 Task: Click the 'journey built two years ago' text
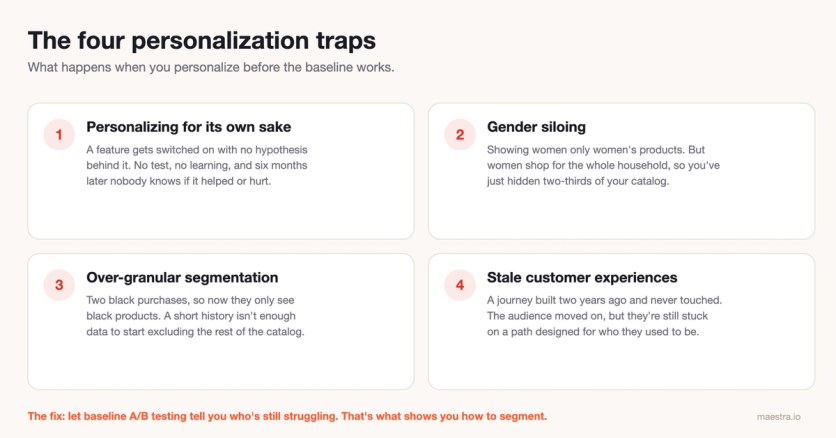[x=604, y=300]
